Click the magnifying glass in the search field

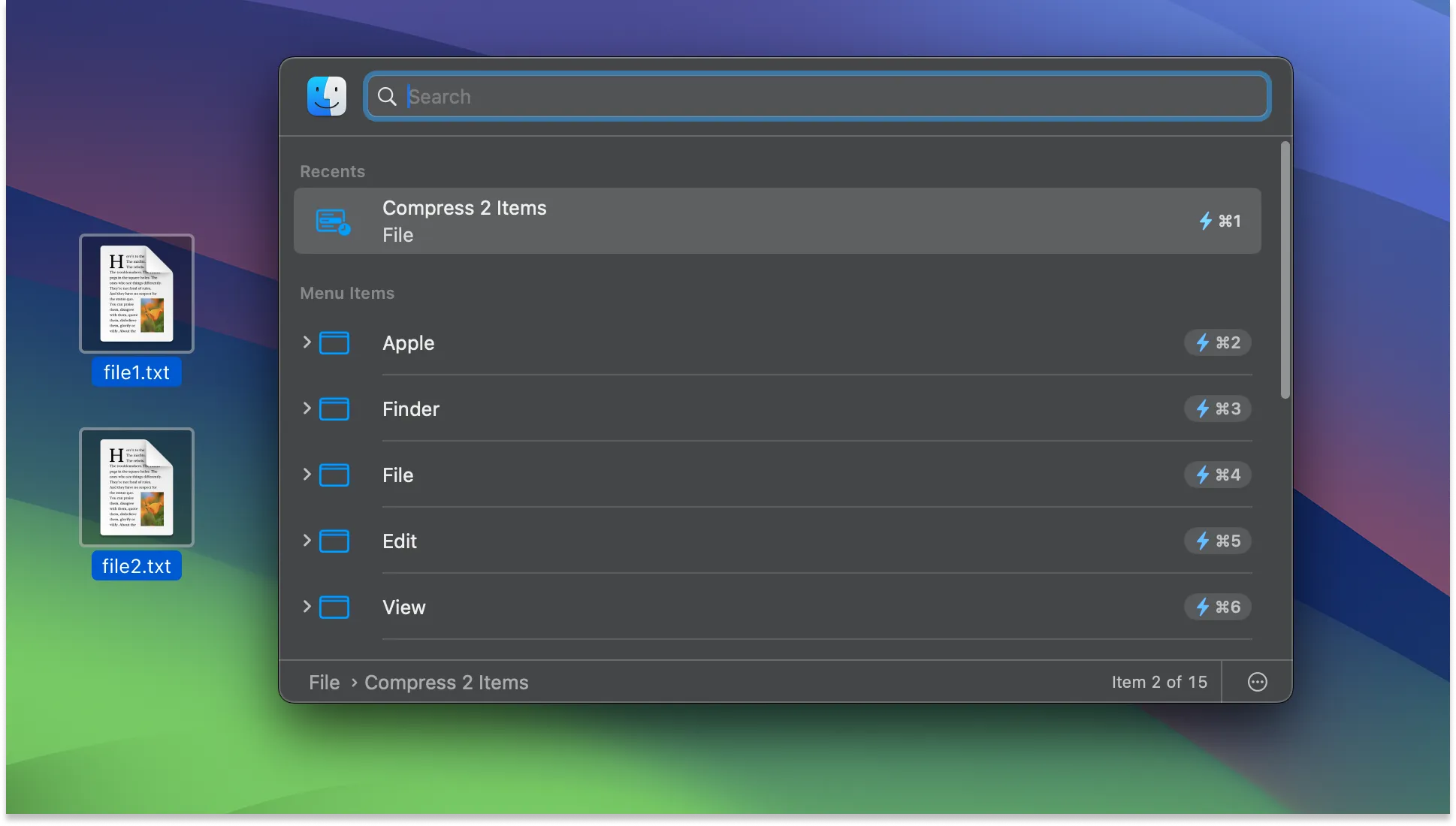tap(388, 97)
